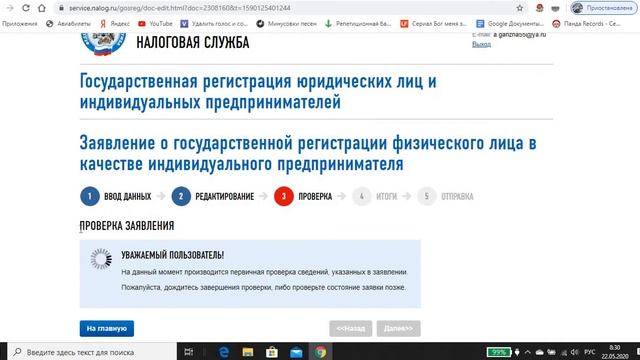Viewport: 640px width, 360px height.
Task: Click the disabled Далее button
Action: click(398, 329)
